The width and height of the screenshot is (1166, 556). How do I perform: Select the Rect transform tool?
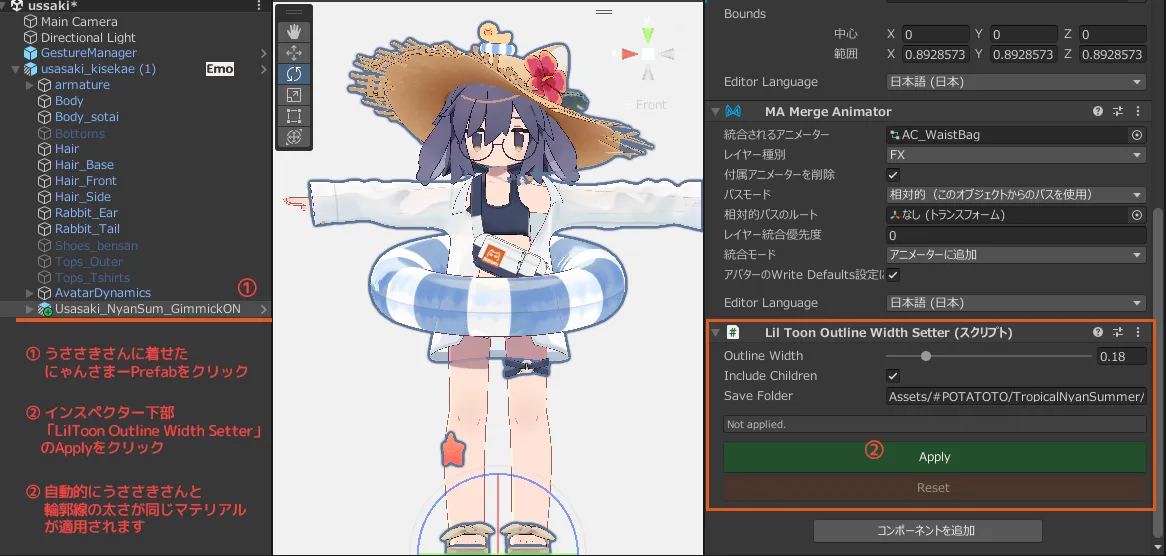pos(294,115)
